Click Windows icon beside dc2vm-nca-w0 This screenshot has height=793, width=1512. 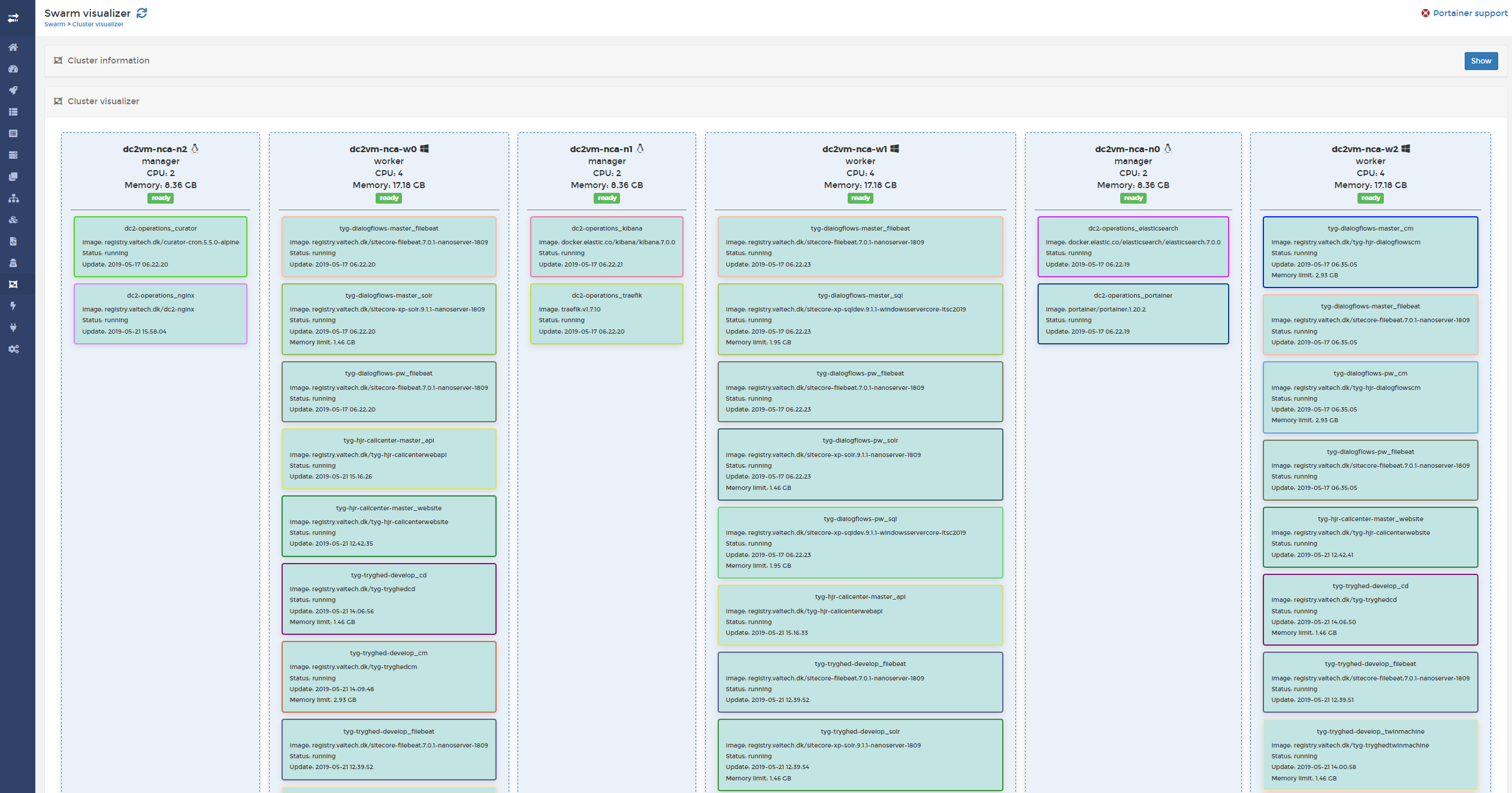[x=424, y=149]
